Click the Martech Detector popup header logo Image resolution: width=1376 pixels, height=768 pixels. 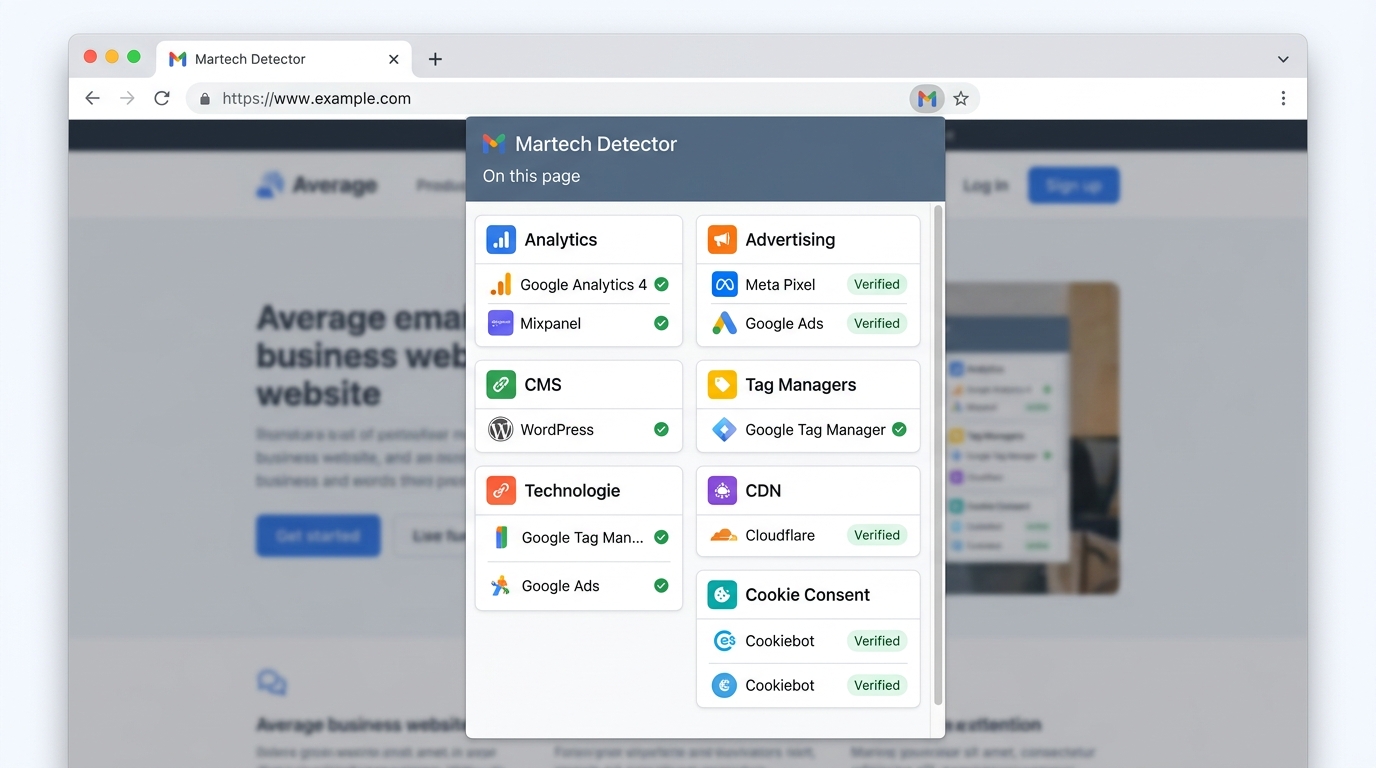coord(494,144)
